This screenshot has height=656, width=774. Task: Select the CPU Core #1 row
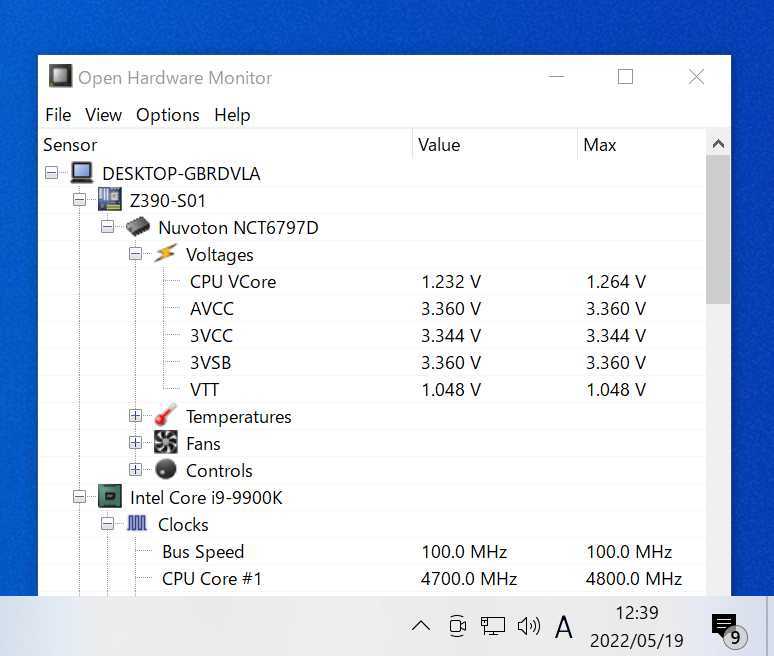click(372, 579)
